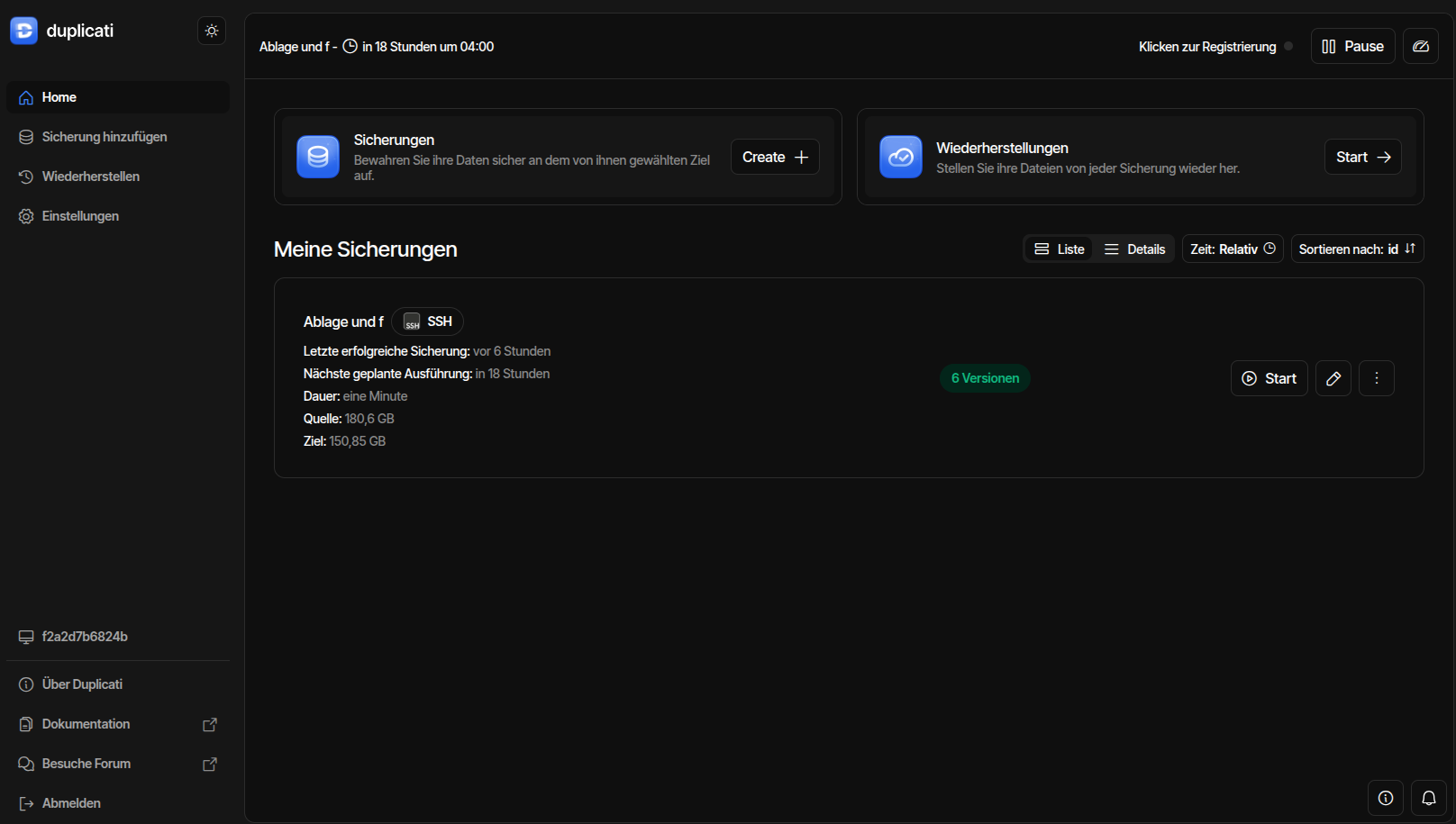
Task: Open Einstellungen in the sidebar
Action: [118, 216]
